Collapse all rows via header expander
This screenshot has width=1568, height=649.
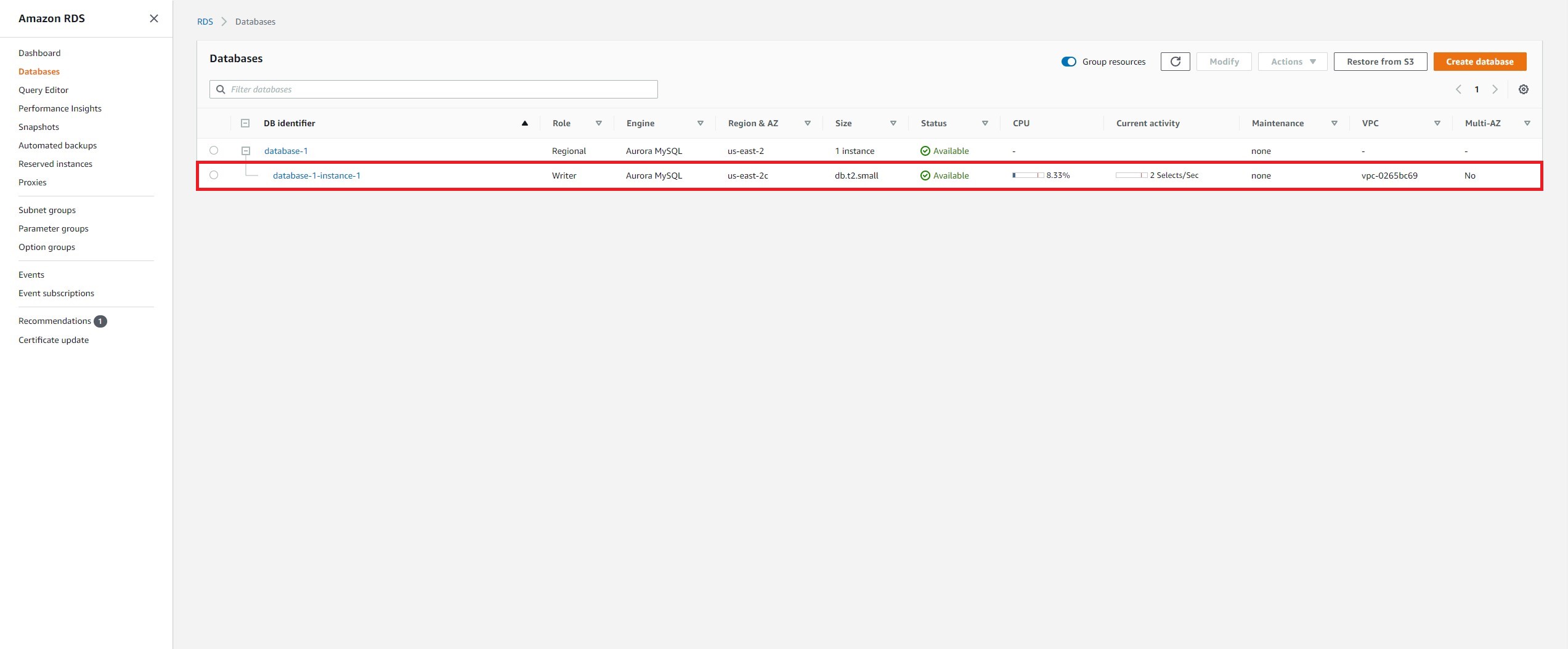245,123
